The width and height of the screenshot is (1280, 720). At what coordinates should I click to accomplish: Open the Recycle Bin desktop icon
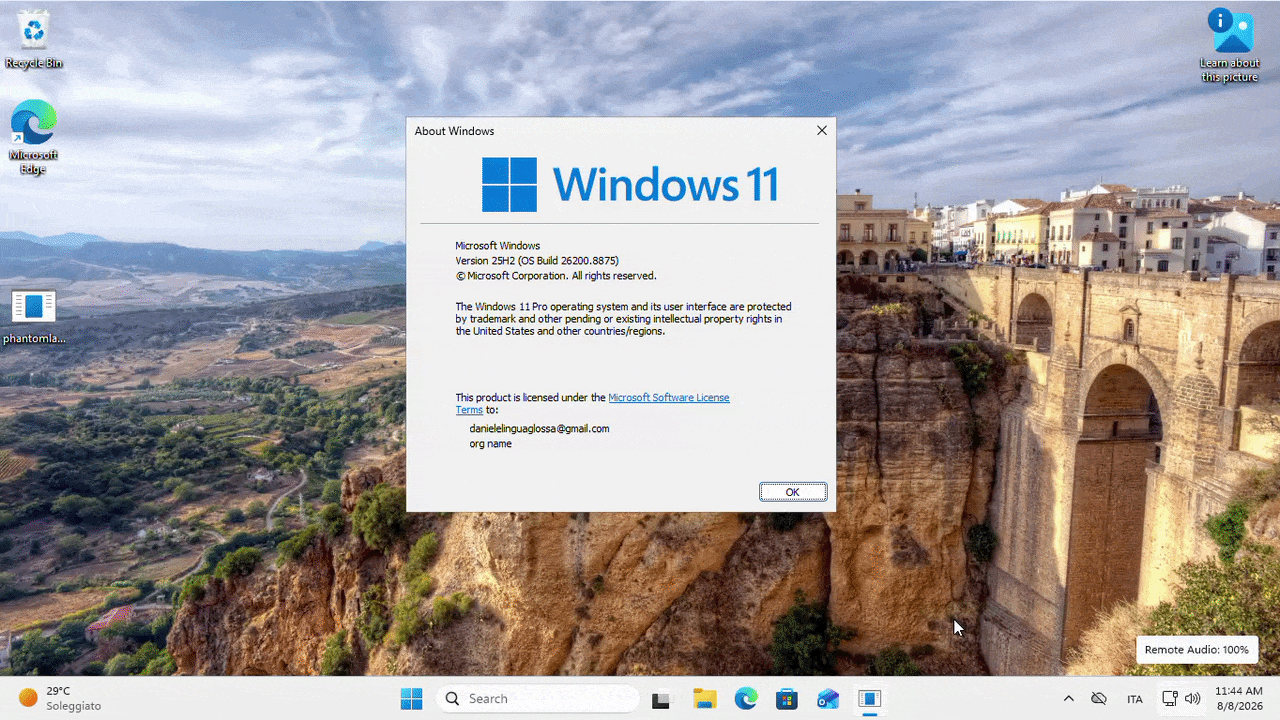click(x=34, y=40)
